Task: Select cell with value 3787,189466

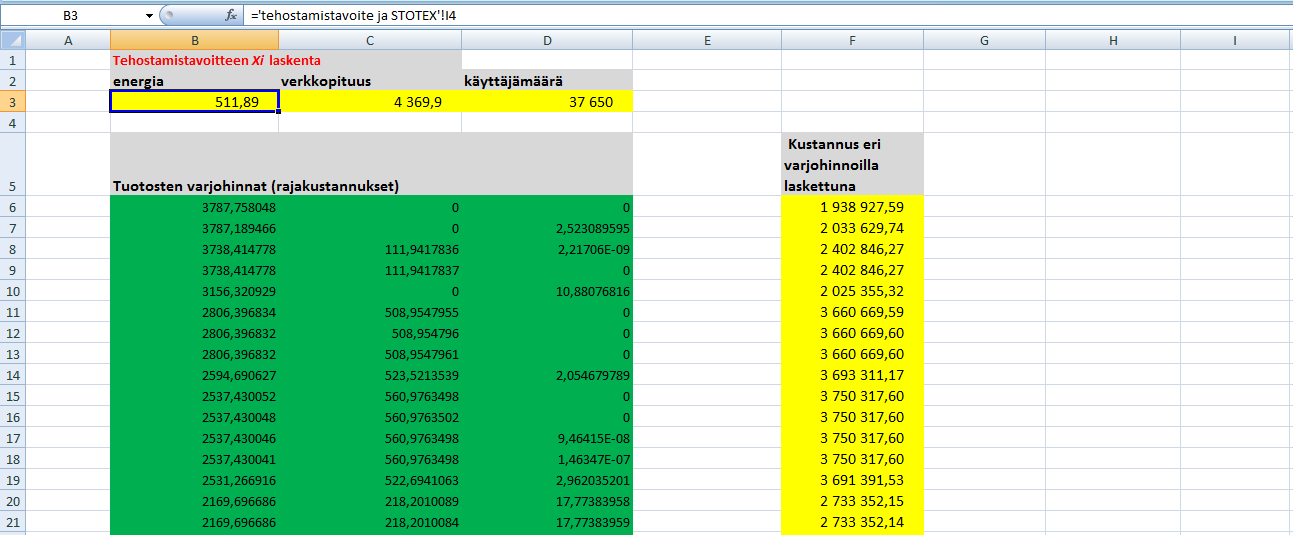Action: click(194, 228)
